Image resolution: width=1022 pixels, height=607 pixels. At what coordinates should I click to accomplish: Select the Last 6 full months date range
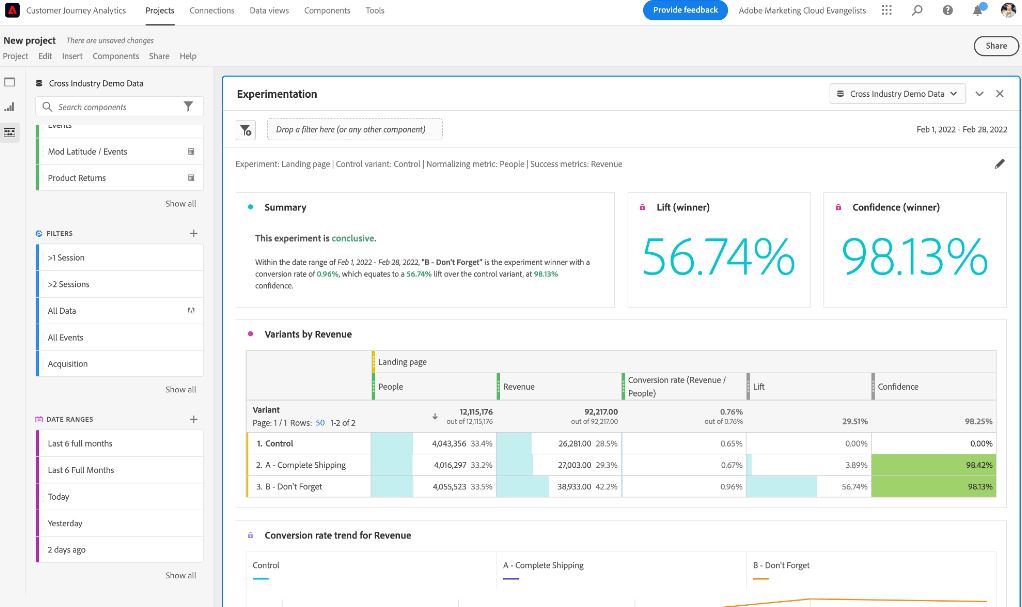(x=120, y=443)
